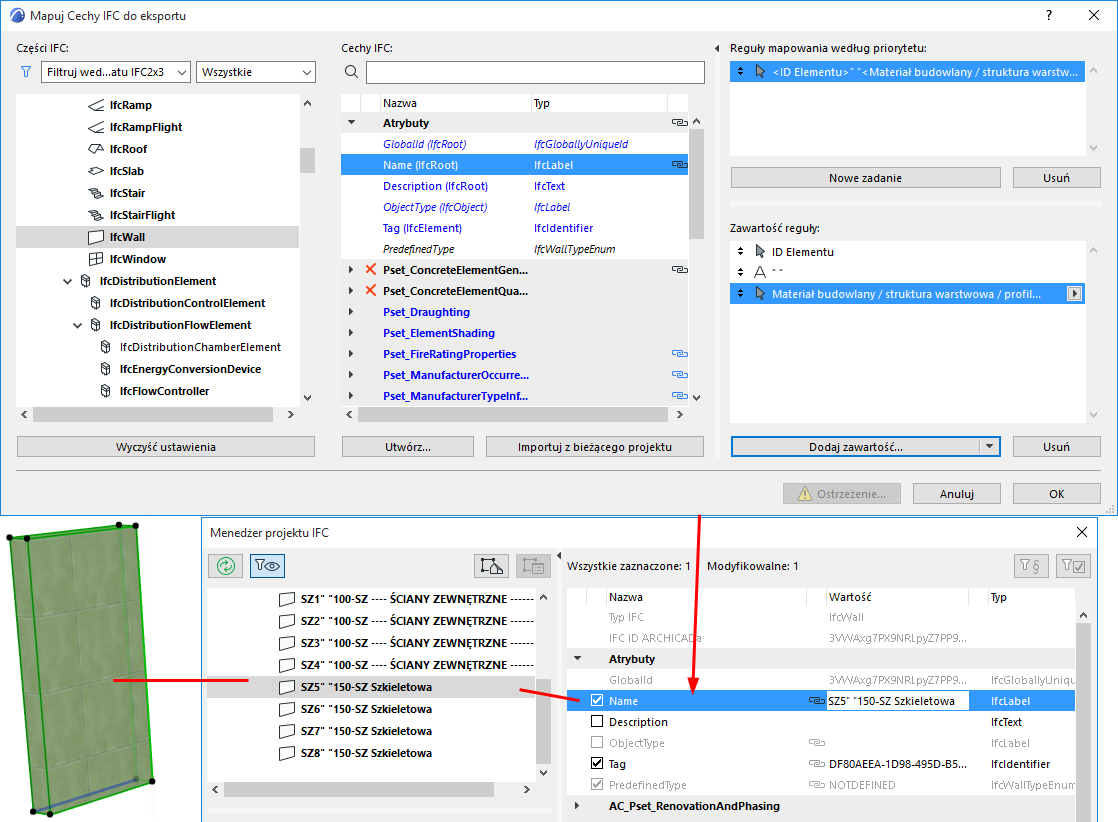
Task: Open the Dodaj zawartość dropdown arrow
Action: click(x=989, y=446)
